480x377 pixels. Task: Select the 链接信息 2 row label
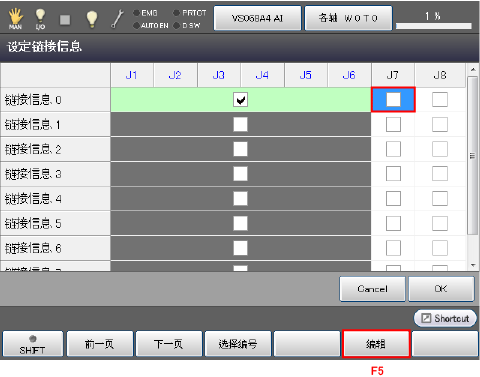[55, 149]
